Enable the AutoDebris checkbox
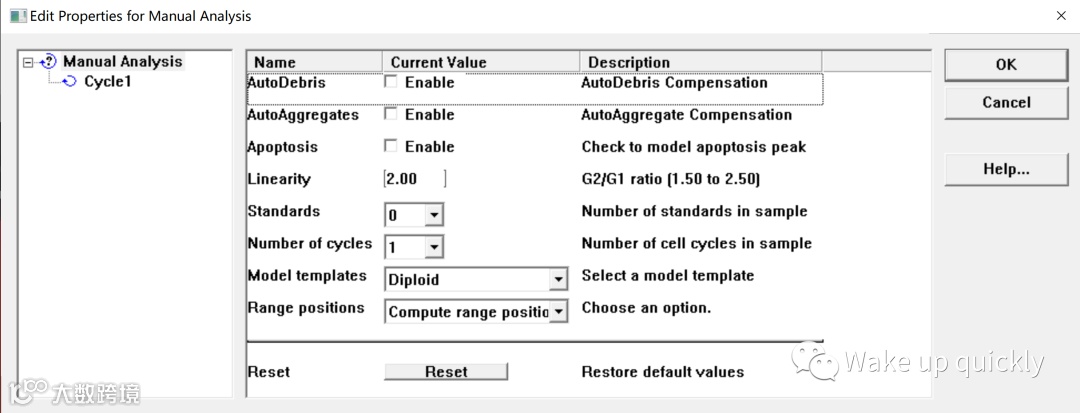 click(x=391, y=83)
